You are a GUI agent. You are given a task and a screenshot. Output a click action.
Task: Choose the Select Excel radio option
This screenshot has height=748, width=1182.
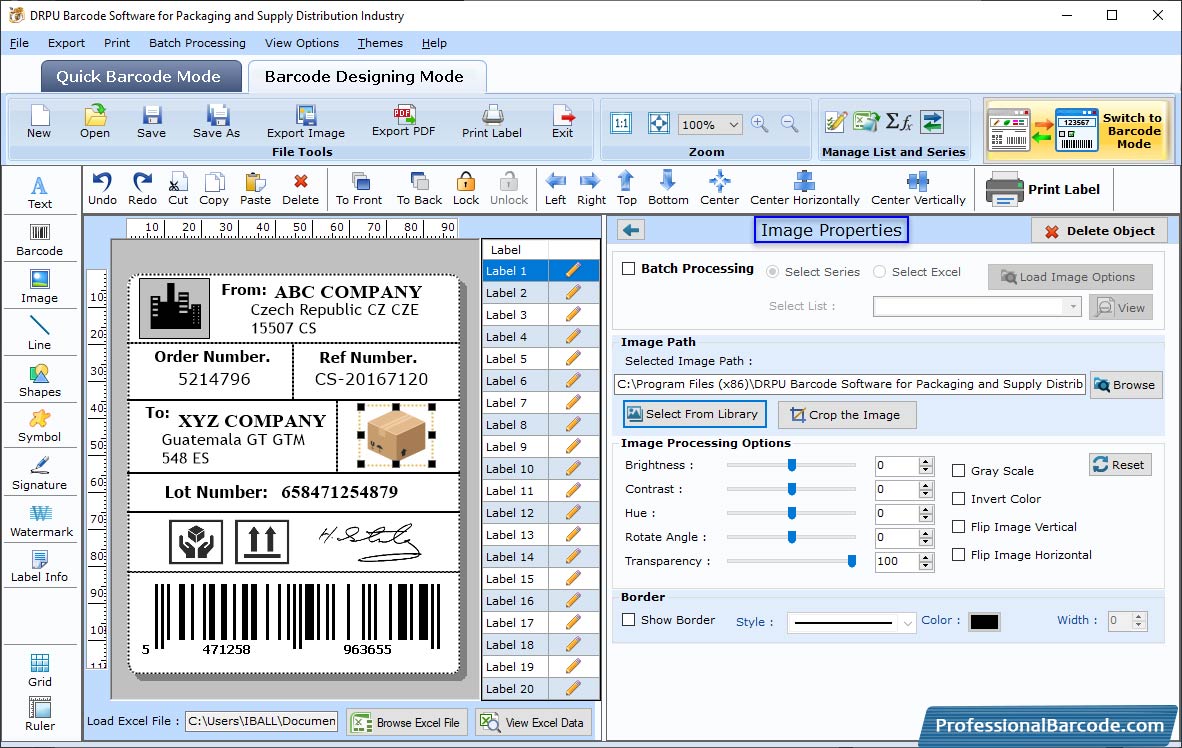880,271
